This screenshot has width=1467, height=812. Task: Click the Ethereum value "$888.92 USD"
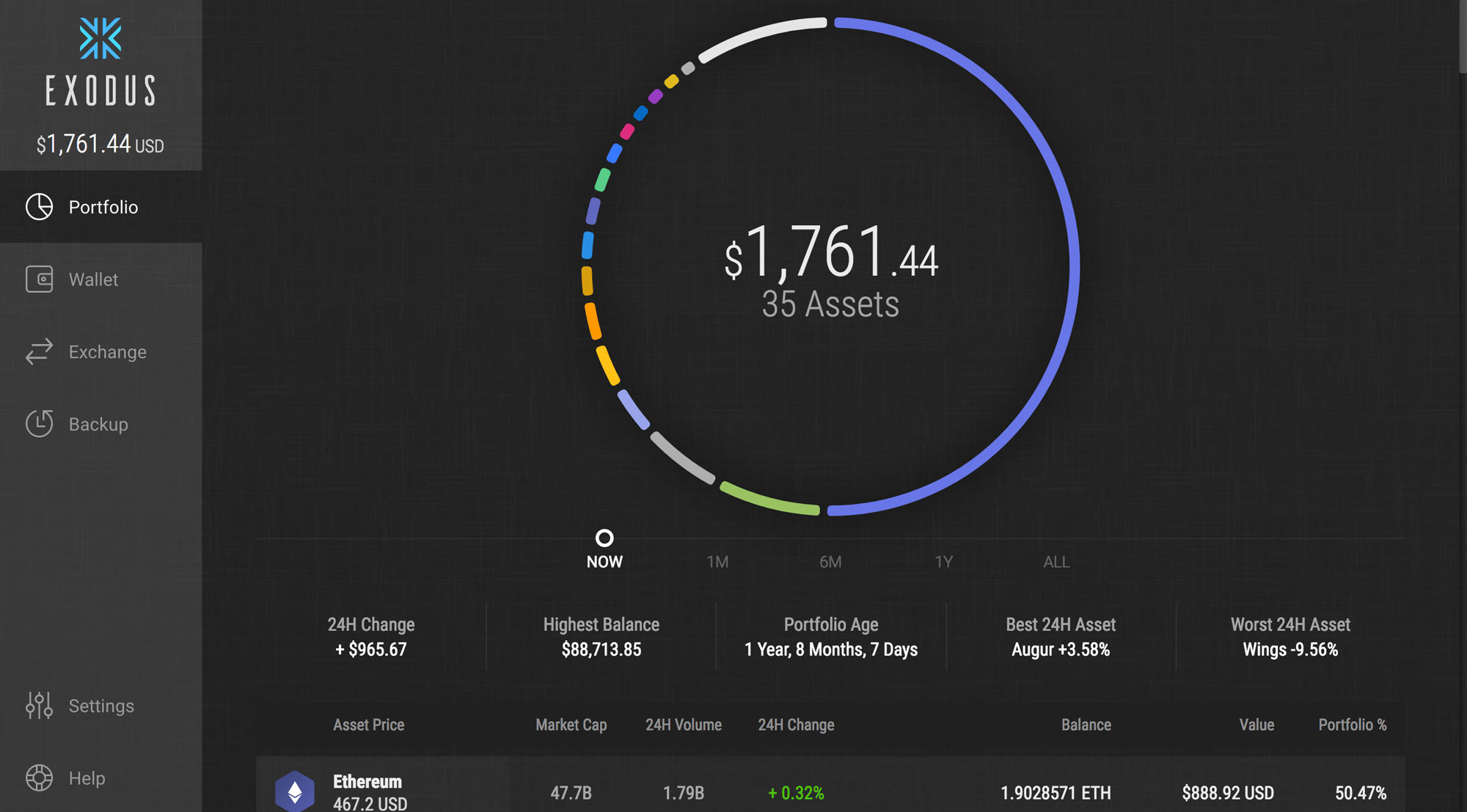1228,793
